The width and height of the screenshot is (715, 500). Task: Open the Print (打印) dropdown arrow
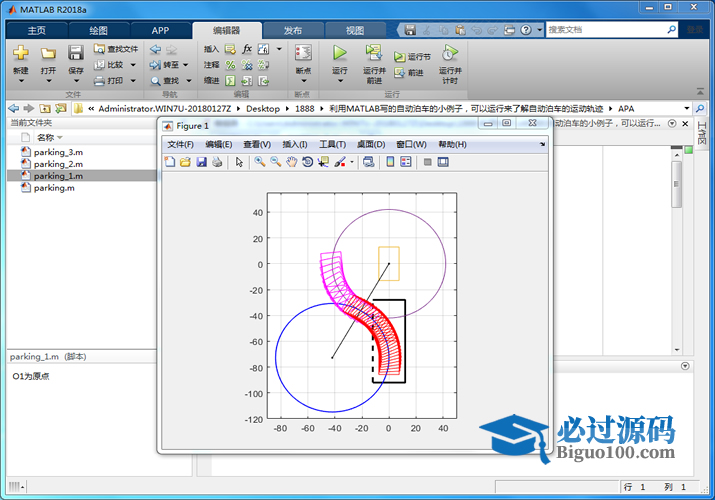[x=133, y=81]
